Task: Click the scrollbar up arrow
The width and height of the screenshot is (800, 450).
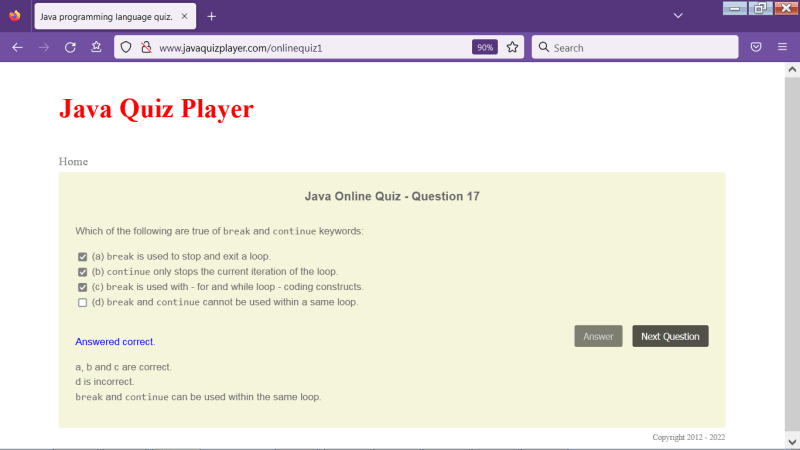Action: point(792,69)
